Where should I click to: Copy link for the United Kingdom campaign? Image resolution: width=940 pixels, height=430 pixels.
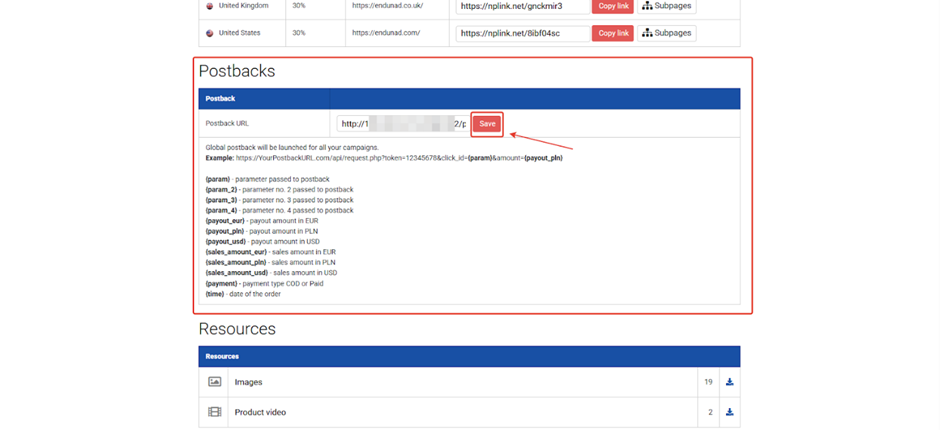point(613,6)
